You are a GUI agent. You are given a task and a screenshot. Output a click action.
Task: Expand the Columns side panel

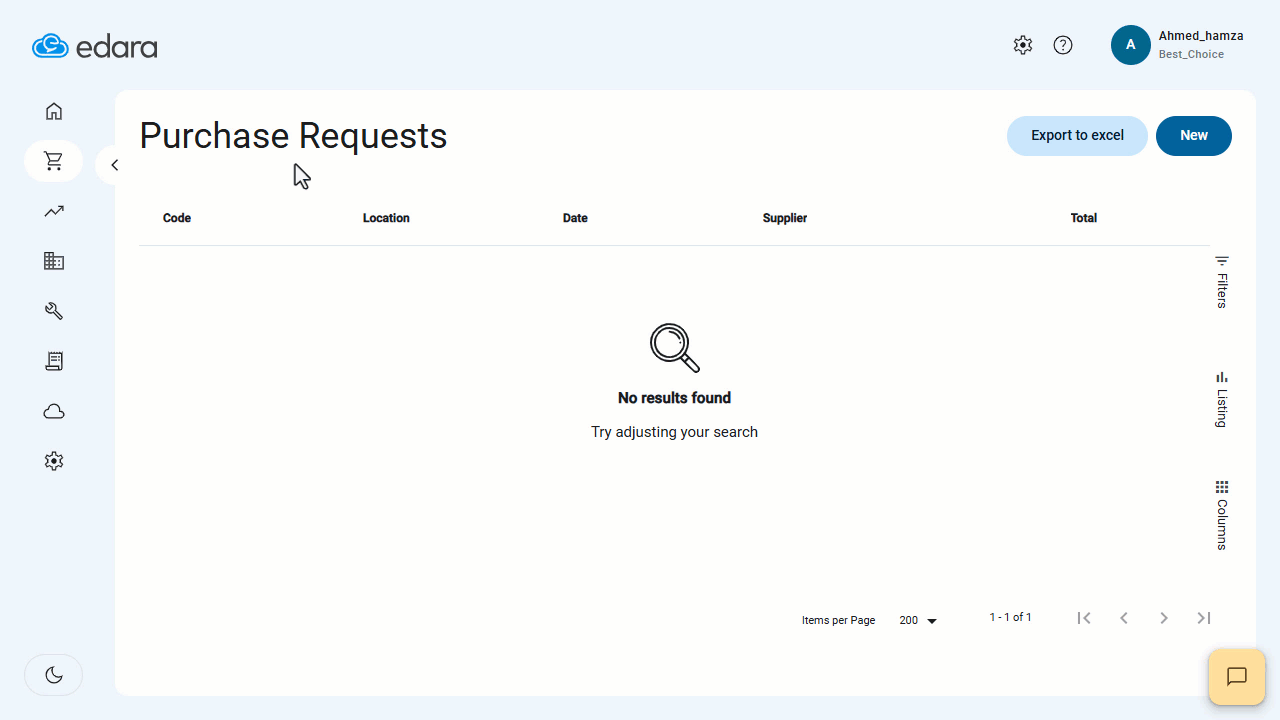pyautogui.click(x=1221, y=515)
